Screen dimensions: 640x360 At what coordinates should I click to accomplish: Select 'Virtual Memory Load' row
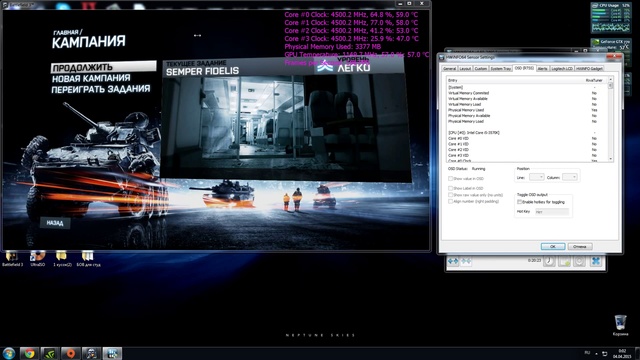[x=529, y=104]
